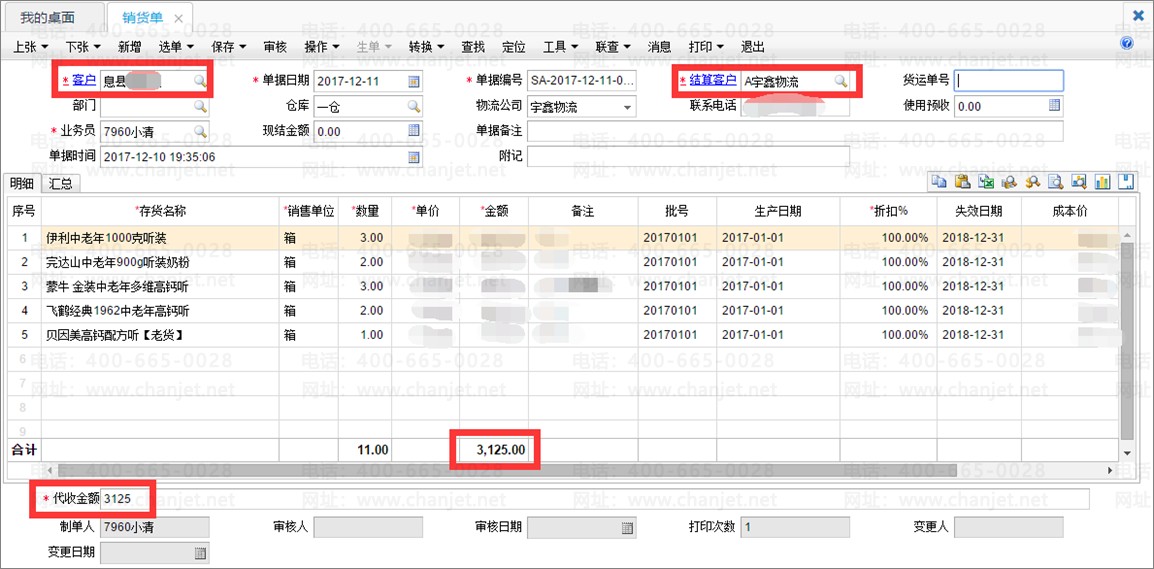Select row 伊利中老年1000克听装
1154x569 pixels.
coord(564,238)
